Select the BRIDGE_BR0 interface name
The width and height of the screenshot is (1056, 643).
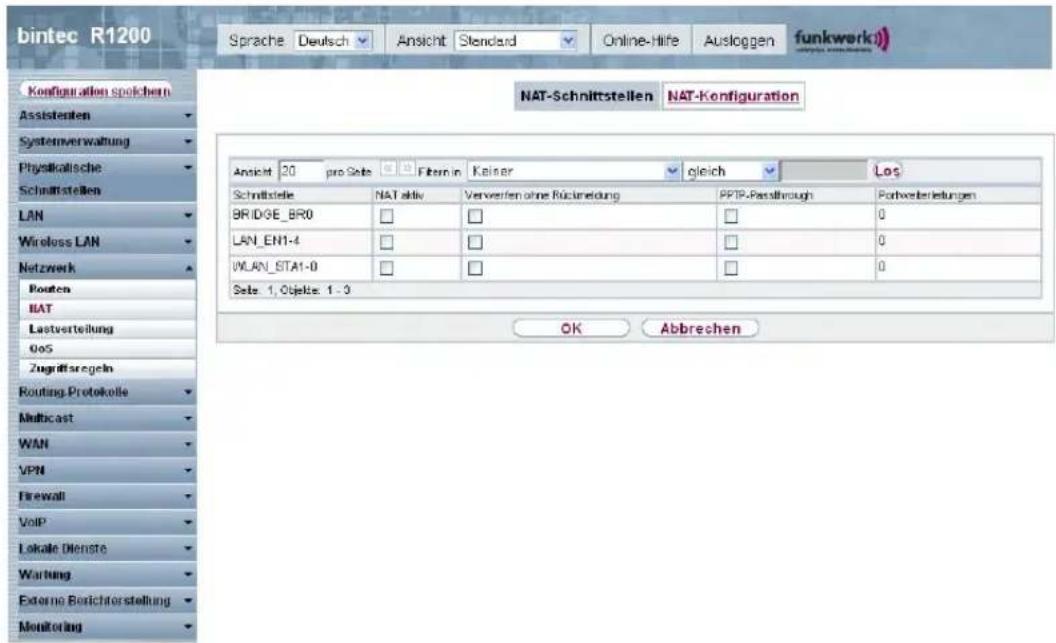point(273,215)
